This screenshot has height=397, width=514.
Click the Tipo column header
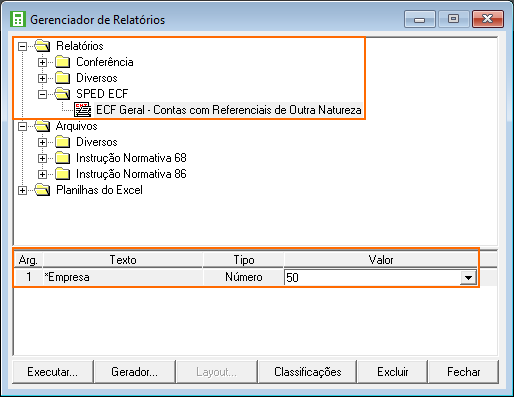pos(244,260)
